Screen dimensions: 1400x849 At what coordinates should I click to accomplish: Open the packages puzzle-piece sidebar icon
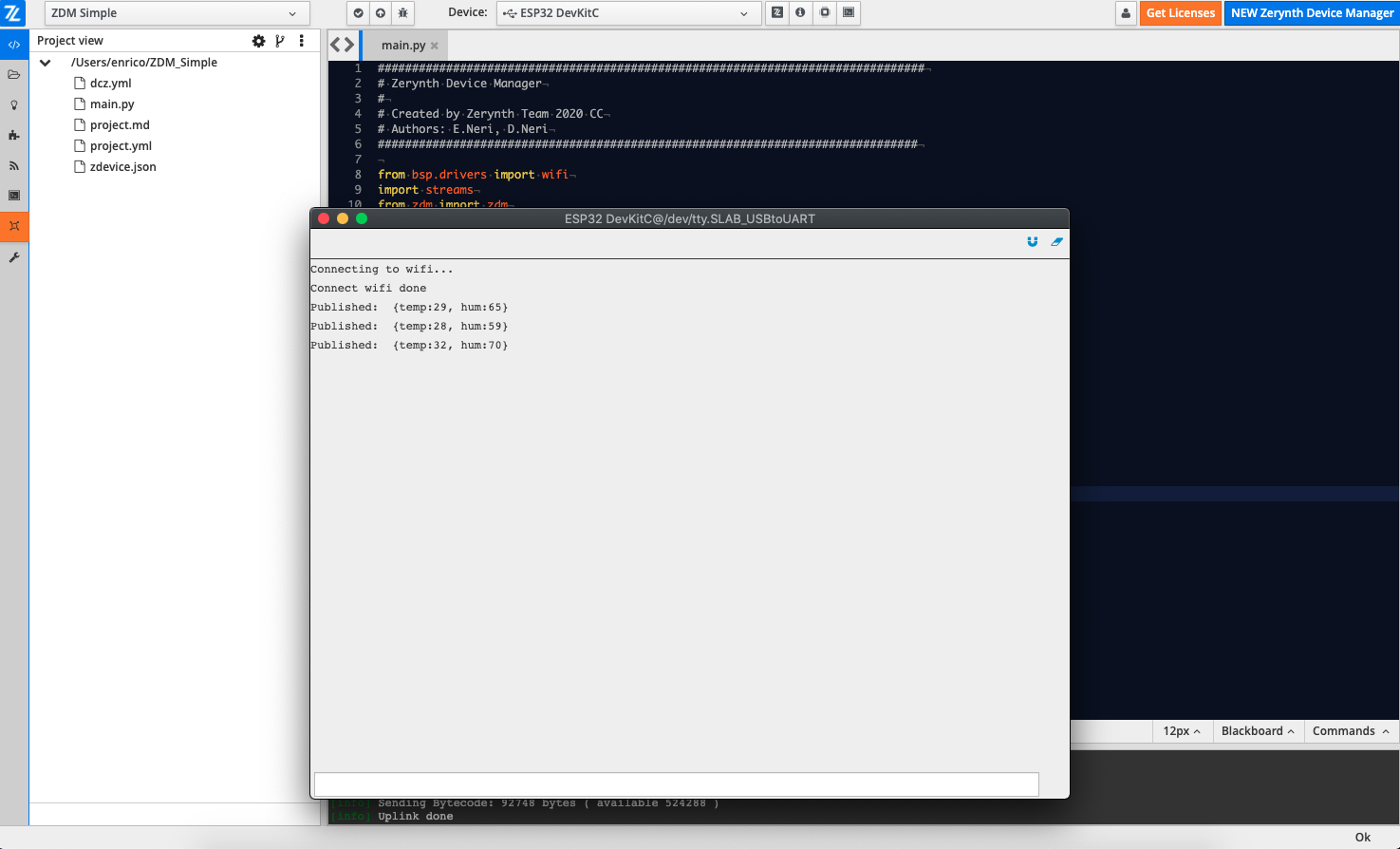14,136
